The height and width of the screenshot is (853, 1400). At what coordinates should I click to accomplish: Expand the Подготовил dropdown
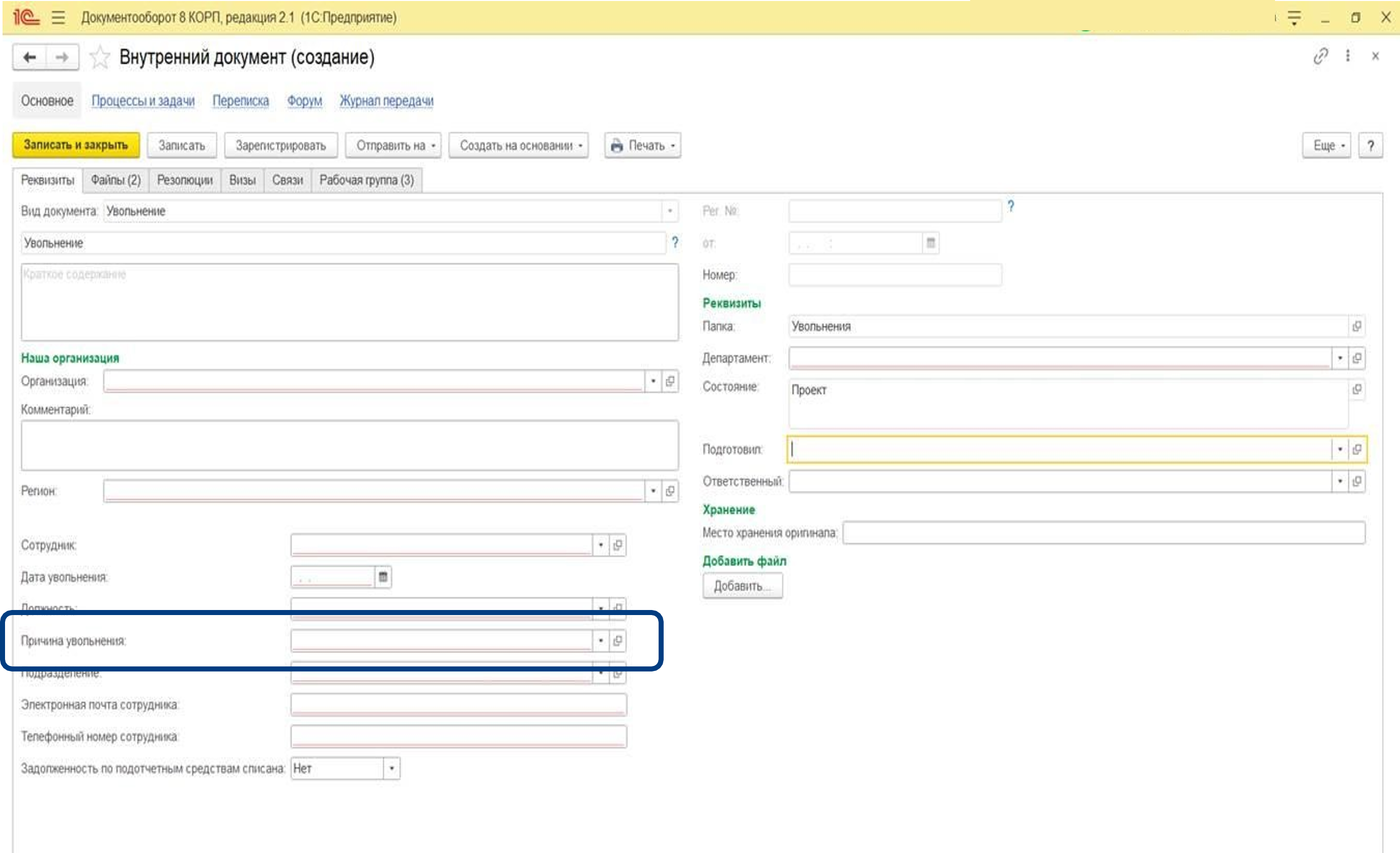tap(1340, 450)
